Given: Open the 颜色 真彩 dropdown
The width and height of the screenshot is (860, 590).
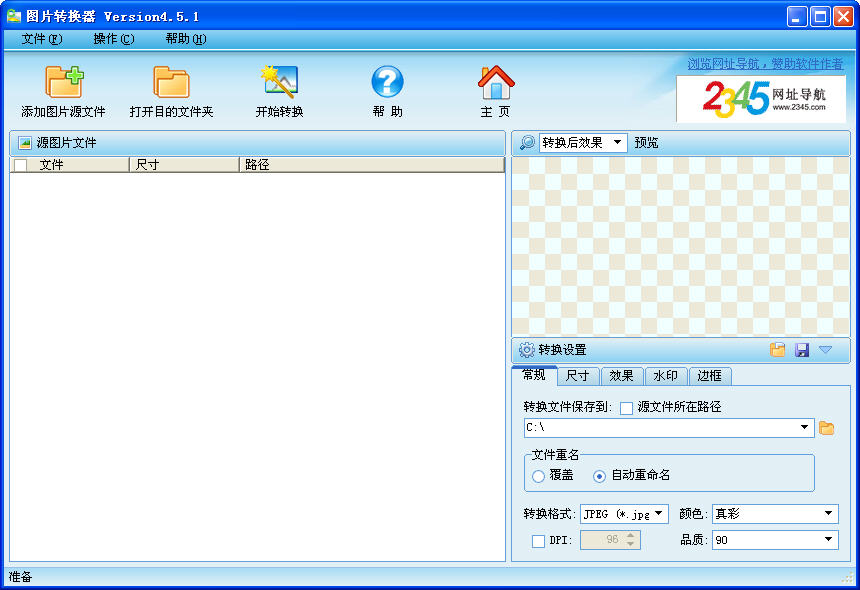Looking at the screenshot, I should point(775,514).
